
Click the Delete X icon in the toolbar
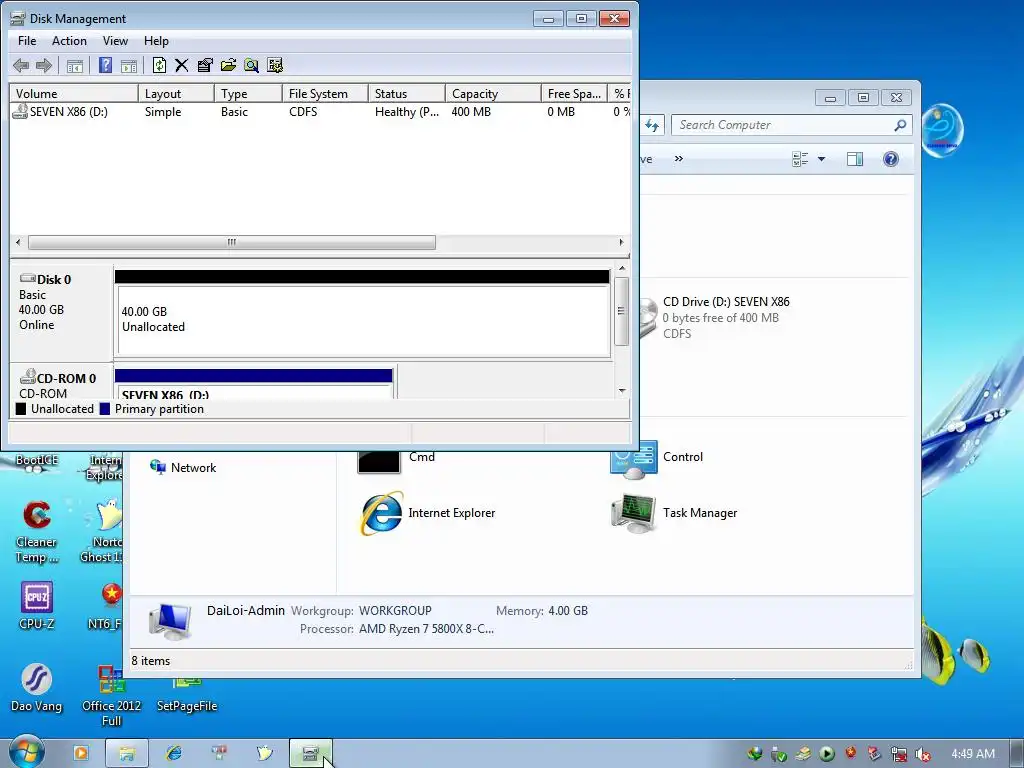tap(182, 65)
